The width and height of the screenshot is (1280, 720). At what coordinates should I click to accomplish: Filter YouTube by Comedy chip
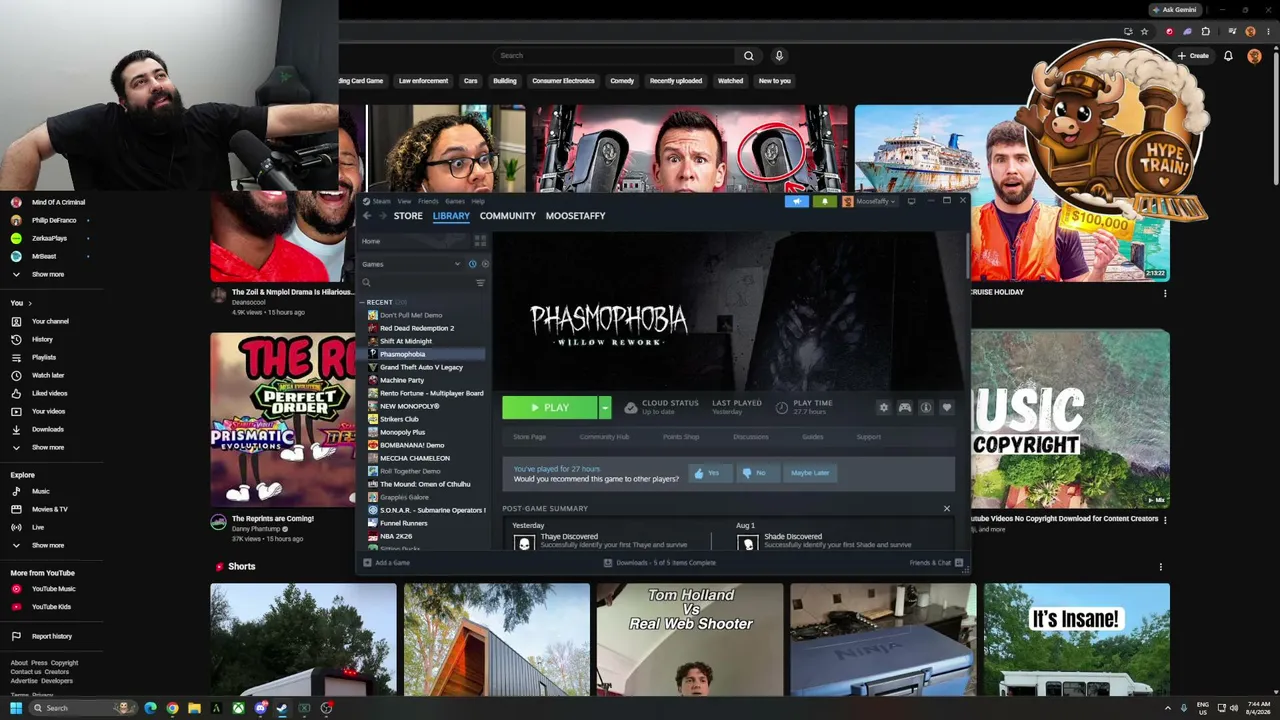[622, 81]
